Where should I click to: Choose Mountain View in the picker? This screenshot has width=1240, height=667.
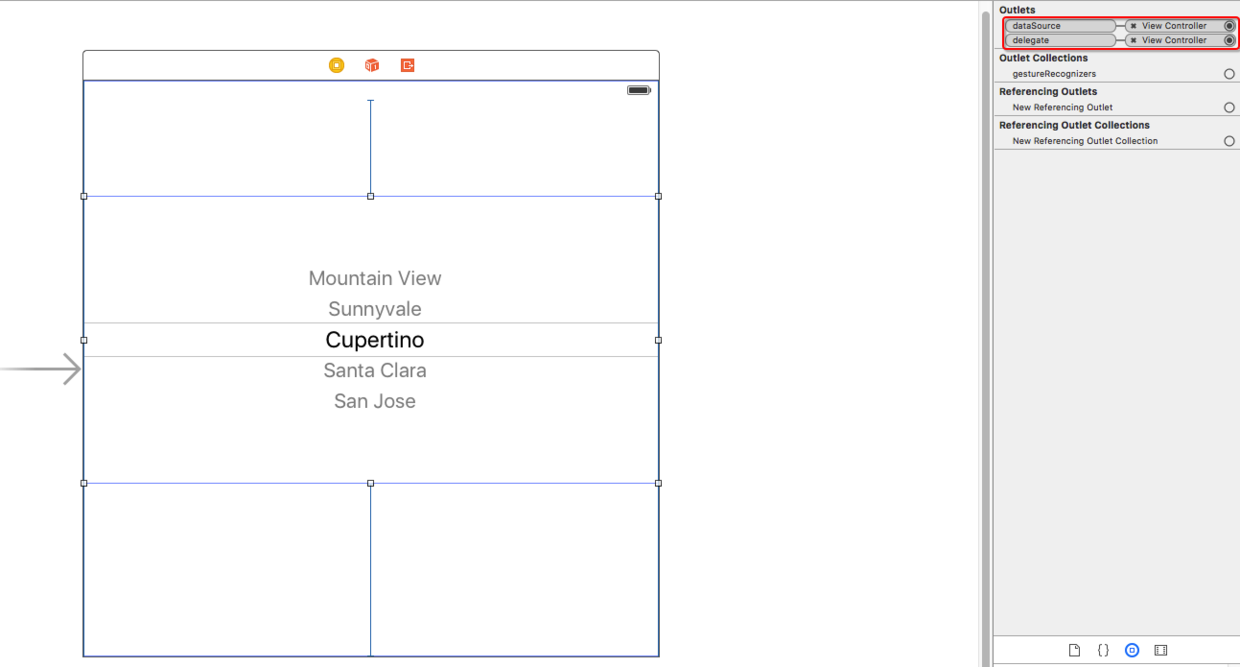coord(375,279)
